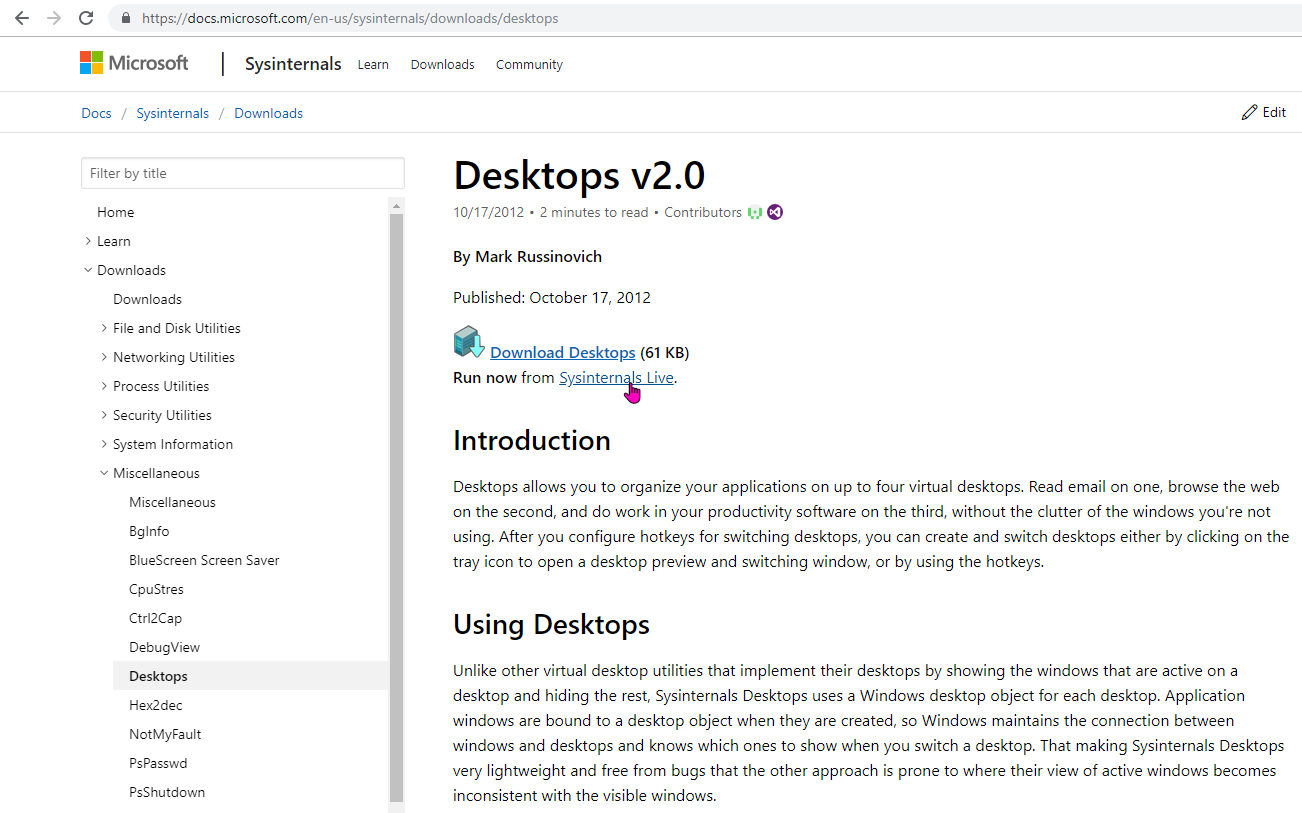
Task: Collapse the Miscellaneous section chevron
Action: [x=104, y=473]
